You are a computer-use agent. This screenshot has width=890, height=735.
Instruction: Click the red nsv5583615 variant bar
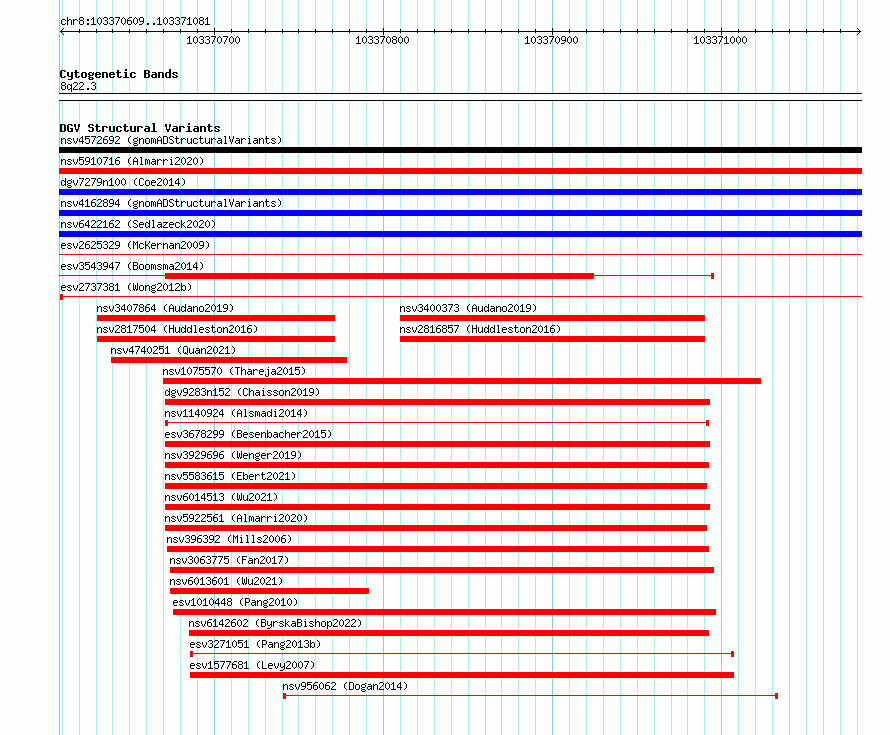coord(436,486)
